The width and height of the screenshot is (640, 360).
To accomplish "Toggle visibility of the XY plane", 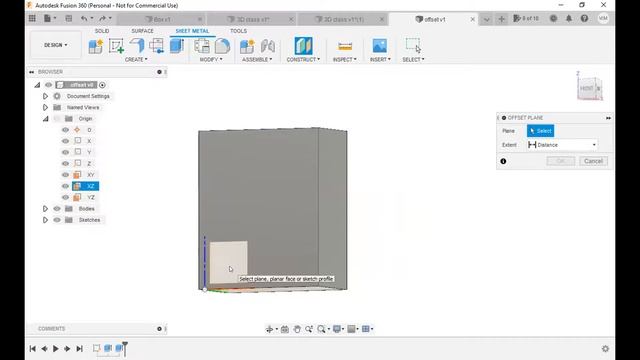I will pos(65,175).
